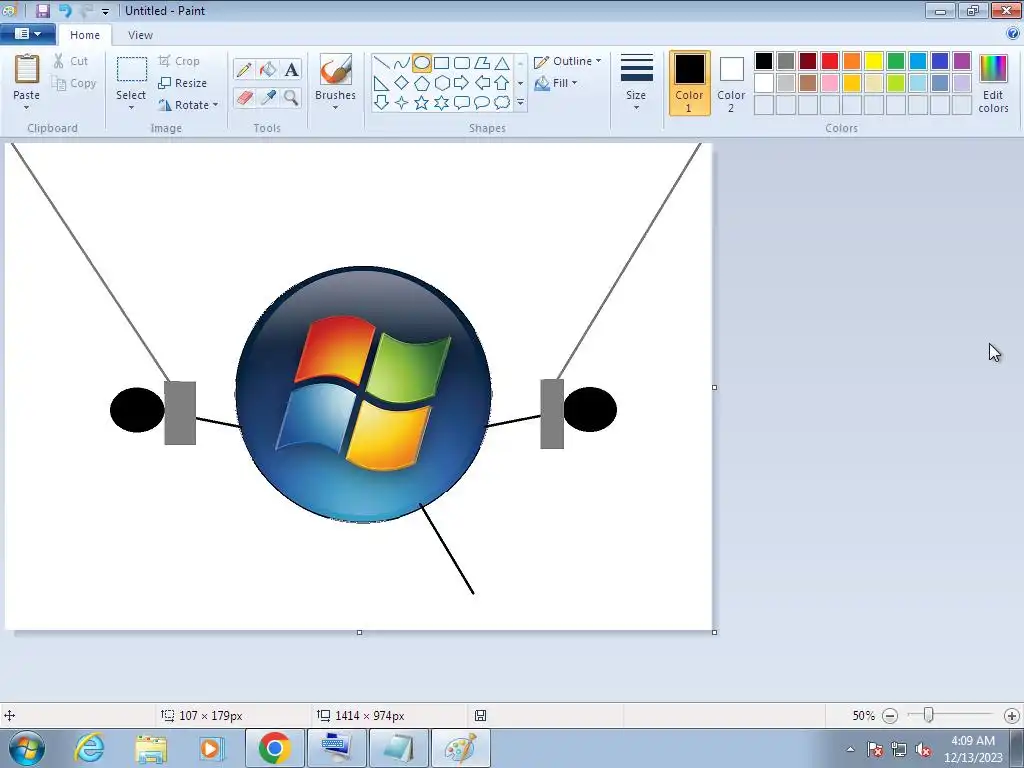Open the Paint application menu button

click(27, 34)
